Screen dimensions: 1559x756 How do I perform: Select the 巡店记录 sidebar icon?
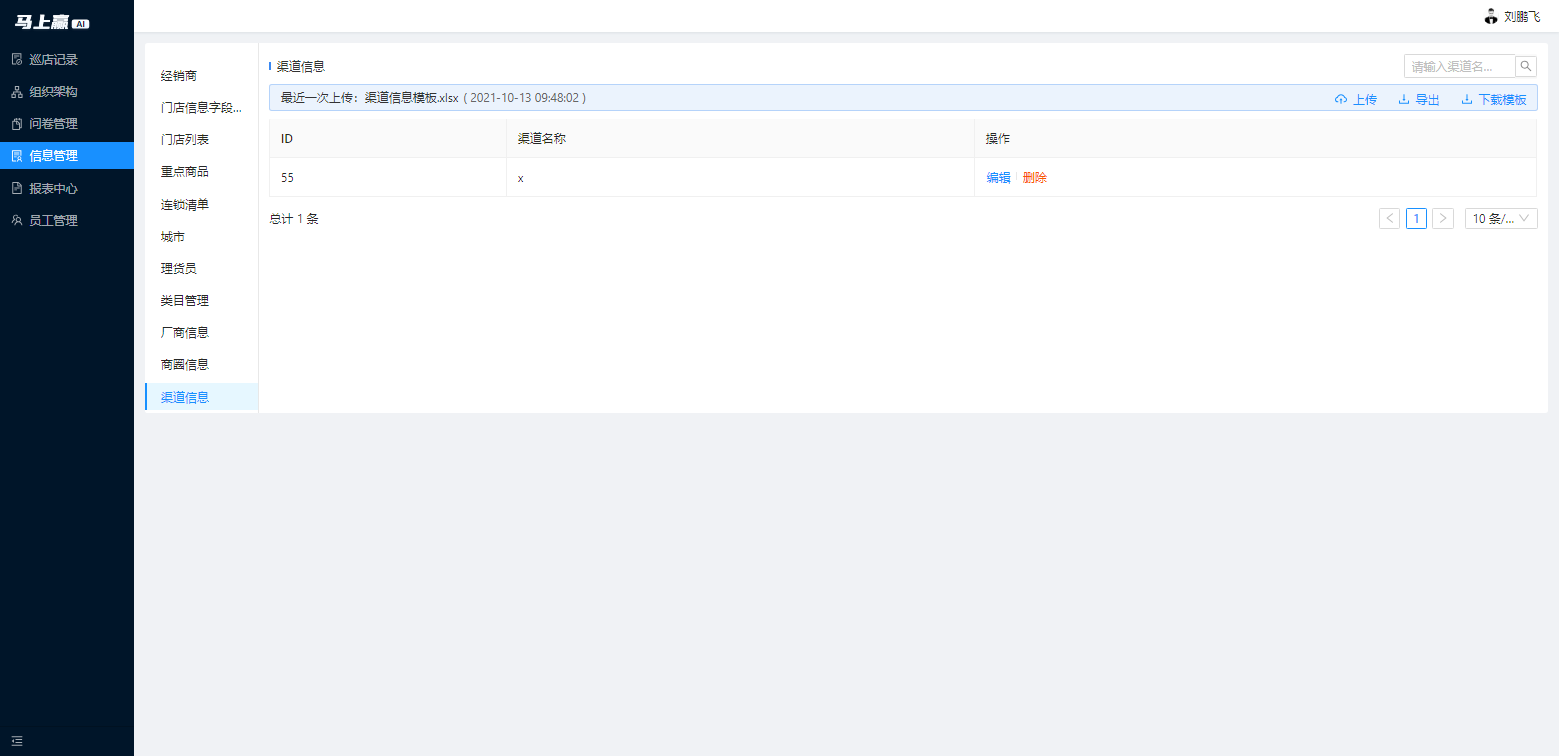pos(14,59)
